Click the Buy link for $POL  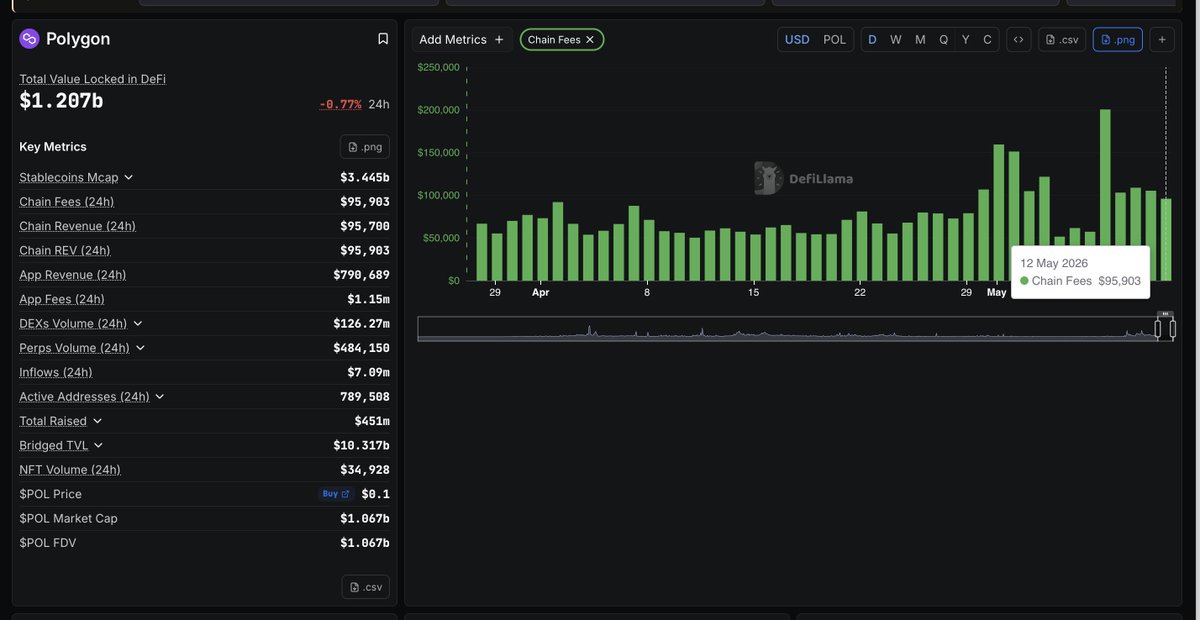[x=336, y=494]
